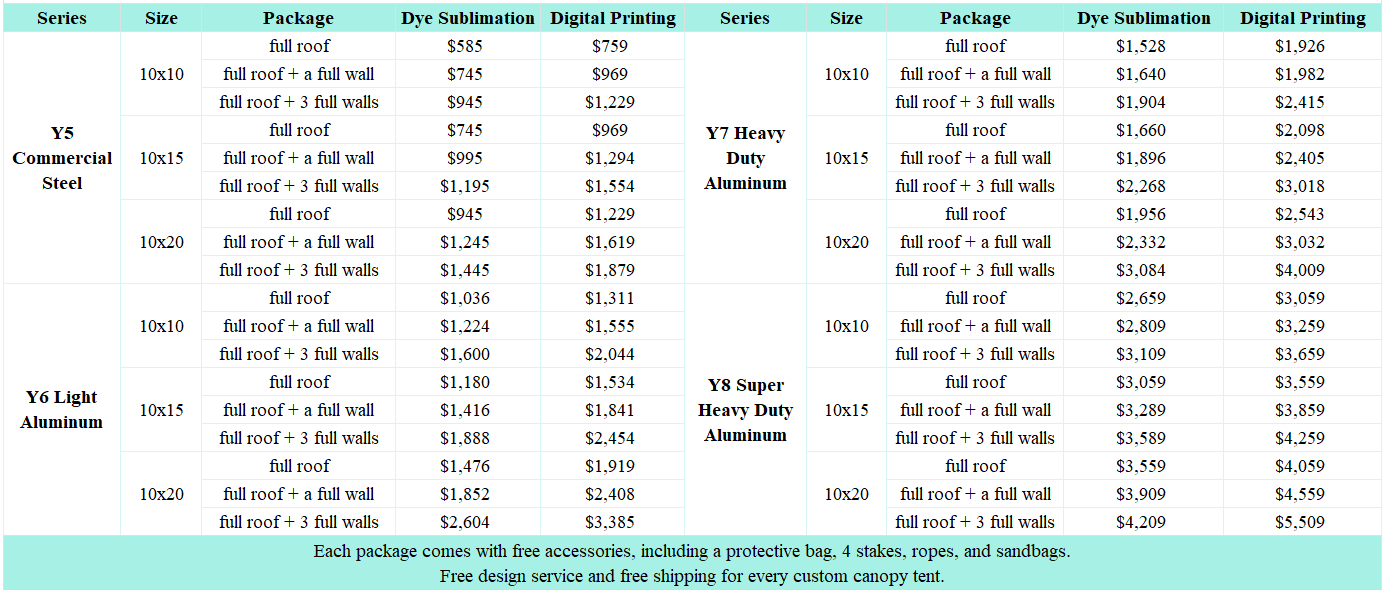Click the $1,036 price cell
Screen dimensions: 1383x590
[x=465, y=298]
